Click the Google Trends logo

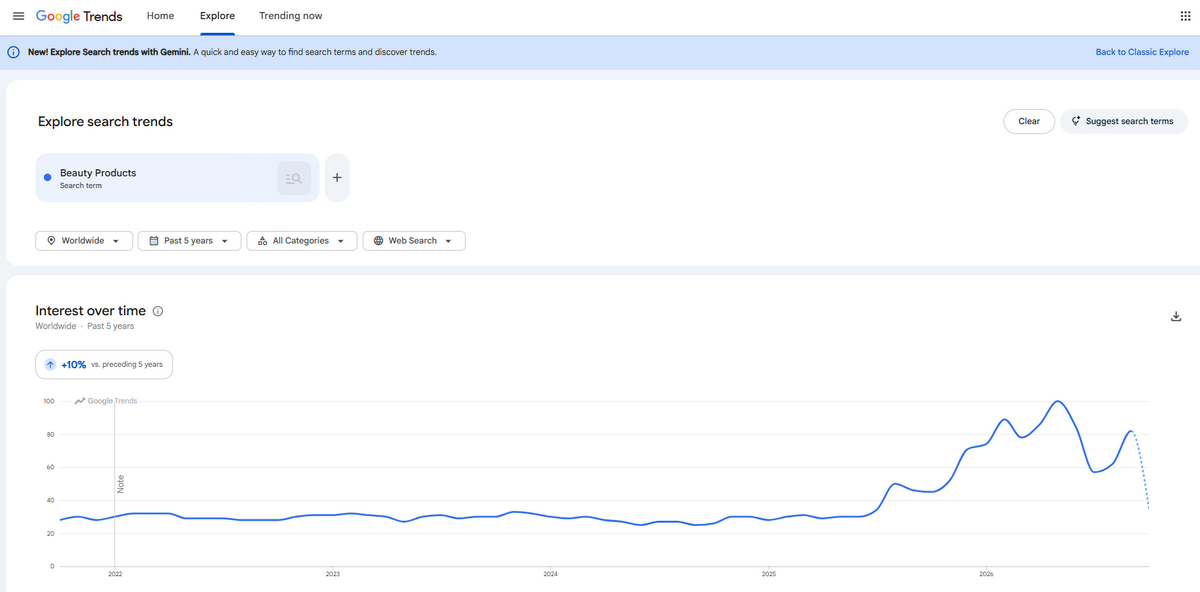click(x=79, y=16)
